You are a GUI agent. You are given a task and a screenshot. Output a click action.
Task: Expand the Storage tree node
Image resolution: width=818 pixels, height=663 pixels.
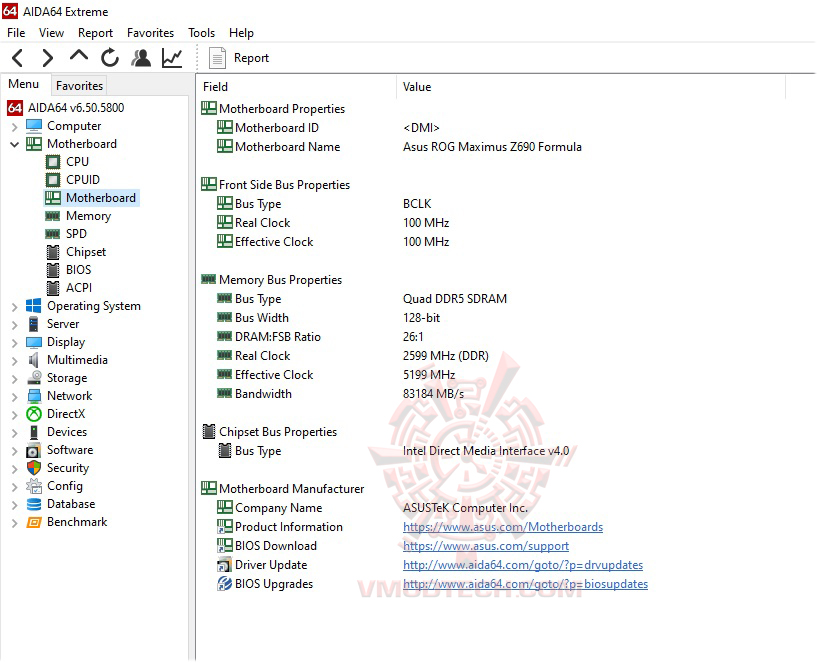pyautogui.click(x=15, y=379)
